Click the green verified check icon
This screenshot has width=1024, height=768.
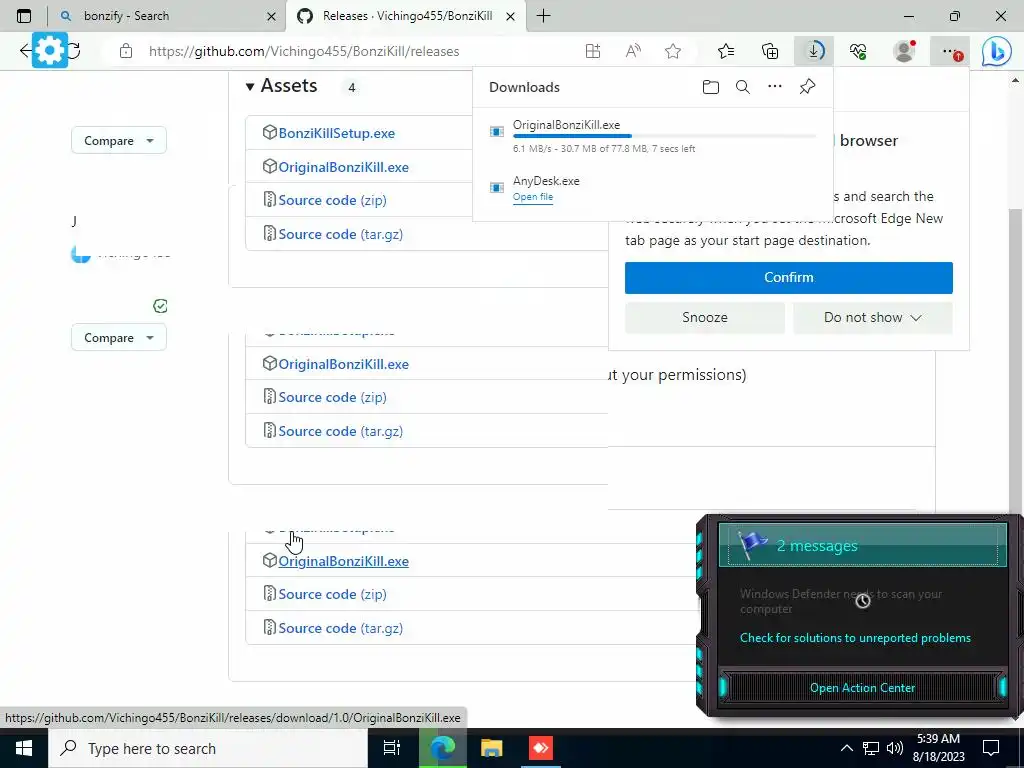(160, 306)
